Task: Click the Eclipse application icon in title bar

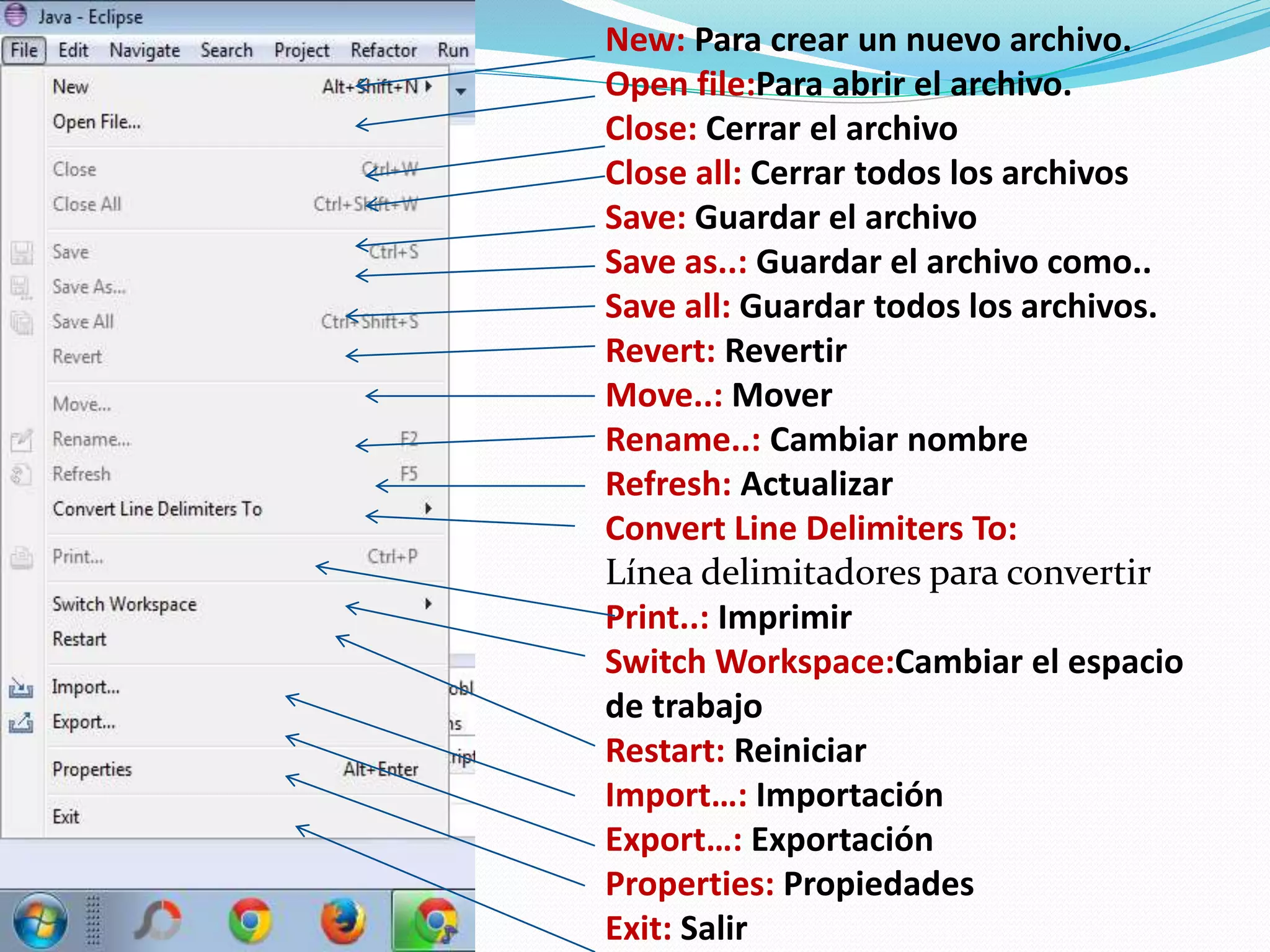Action: 16,15
